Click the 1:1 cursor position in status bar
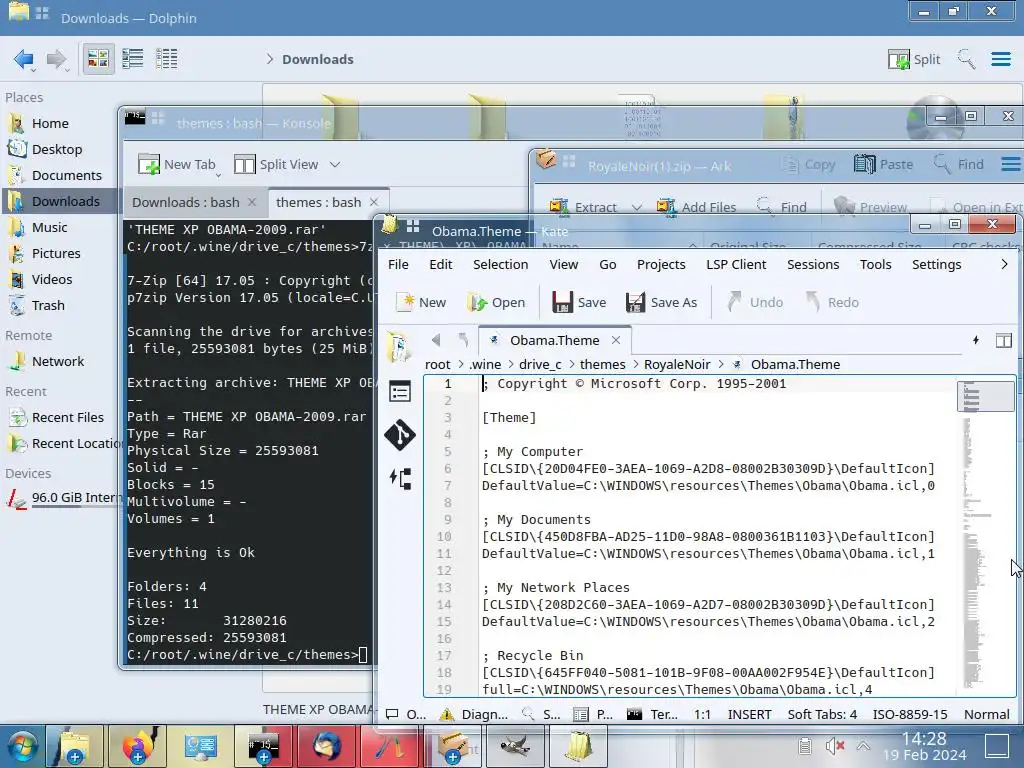The width and height of the screenshot is (1024, 768). (x=703, y=714)
